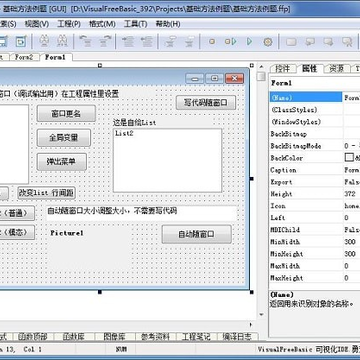Open the 参考资料 bottom tab
This screenshot has width=360, height=360.
[x=155, y=337]
